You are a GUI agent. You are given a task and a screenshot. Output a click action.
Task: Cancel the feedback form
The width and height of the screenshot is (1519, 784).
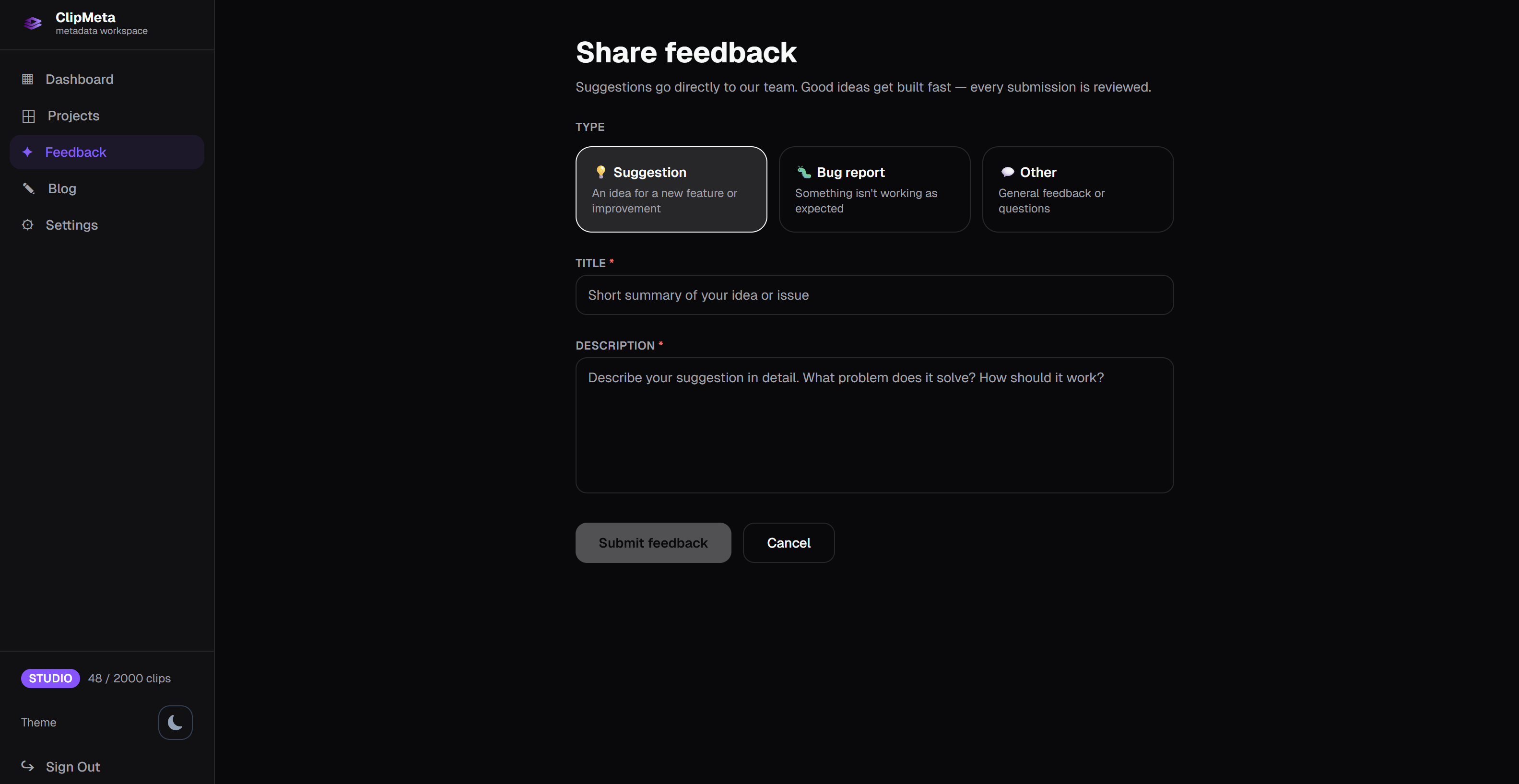coord(788,542)
